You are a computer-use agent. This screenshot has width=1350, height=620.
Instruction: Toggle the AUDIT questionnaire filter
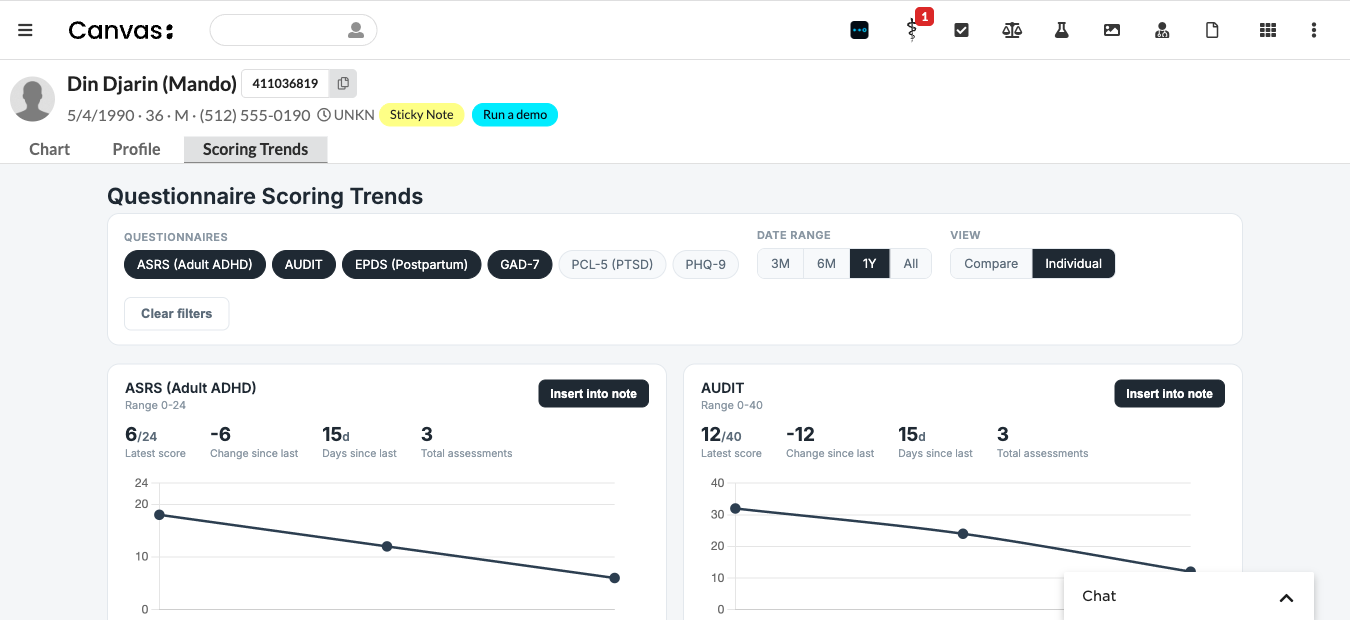tap(304, 264)
